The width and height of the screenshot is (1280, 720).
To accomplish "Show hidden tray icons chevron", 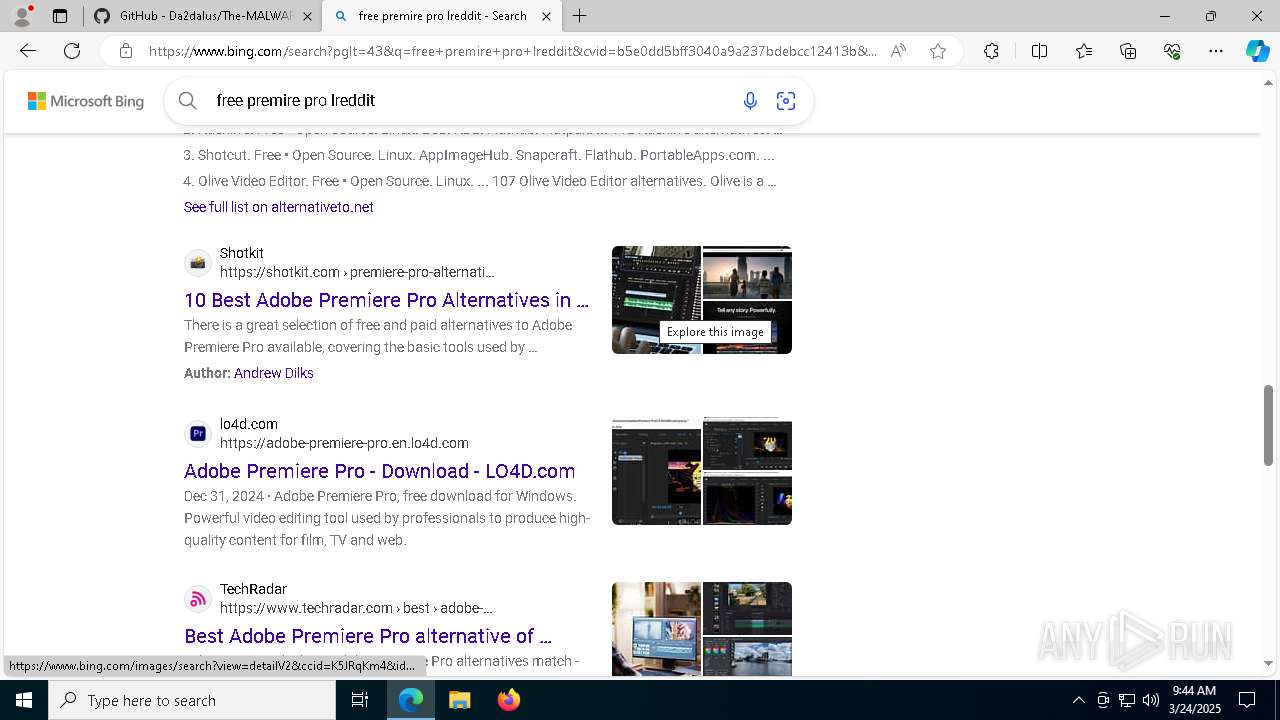I will [1078, 700].
